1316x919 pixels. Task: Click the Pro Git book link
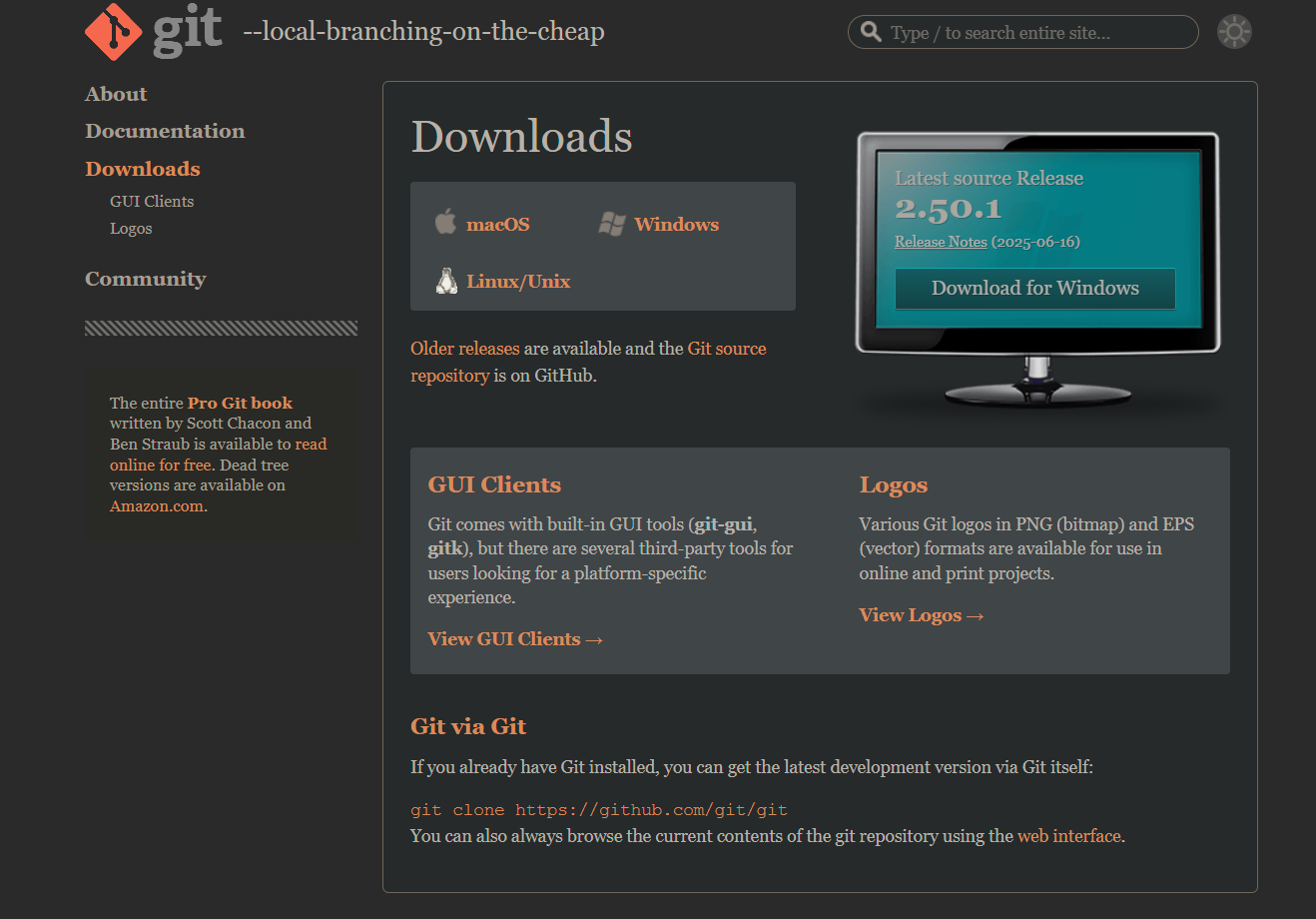click(x=240, y=403)
